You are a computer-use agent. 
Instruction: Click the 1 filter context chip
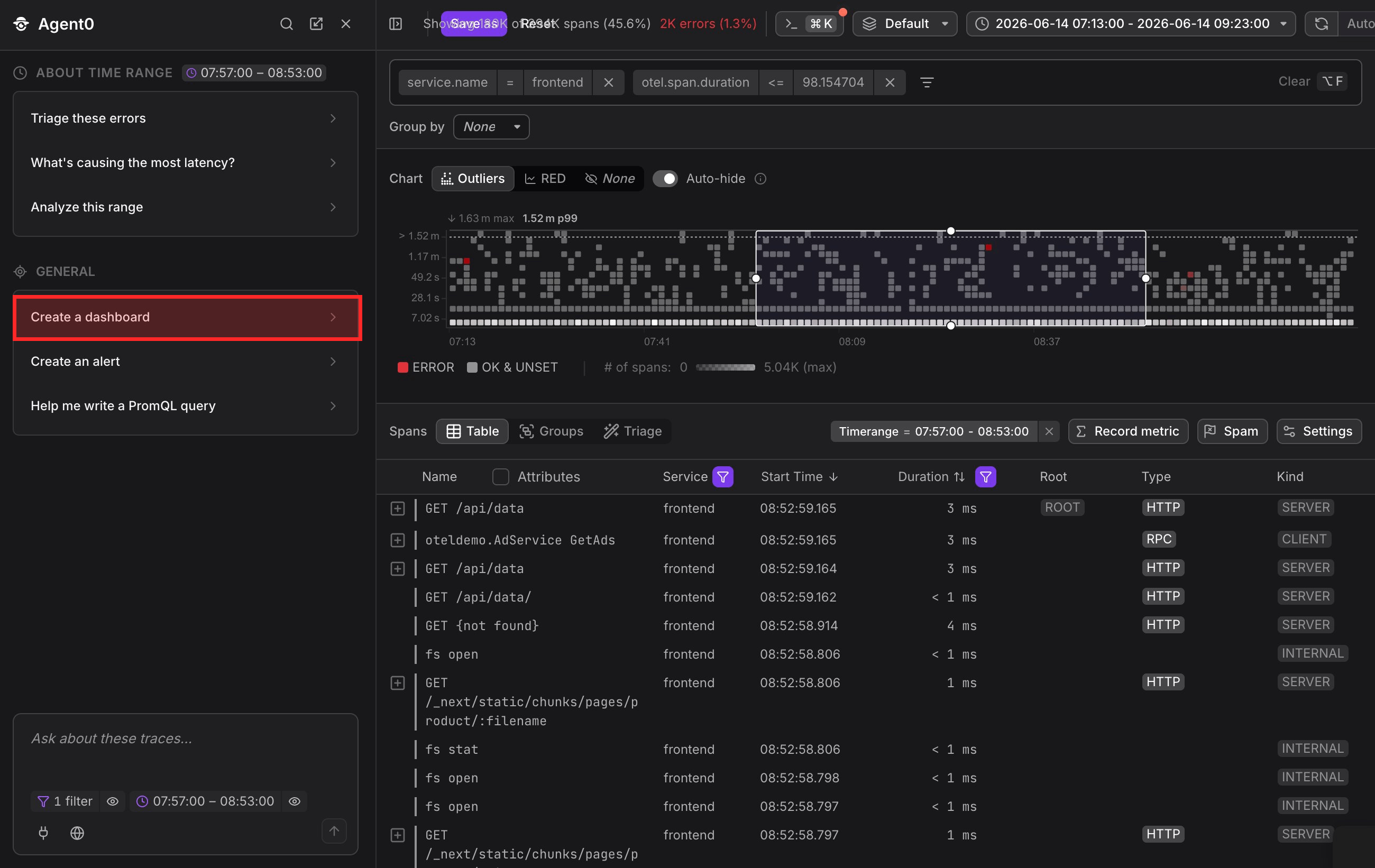[x=65, y=801]
